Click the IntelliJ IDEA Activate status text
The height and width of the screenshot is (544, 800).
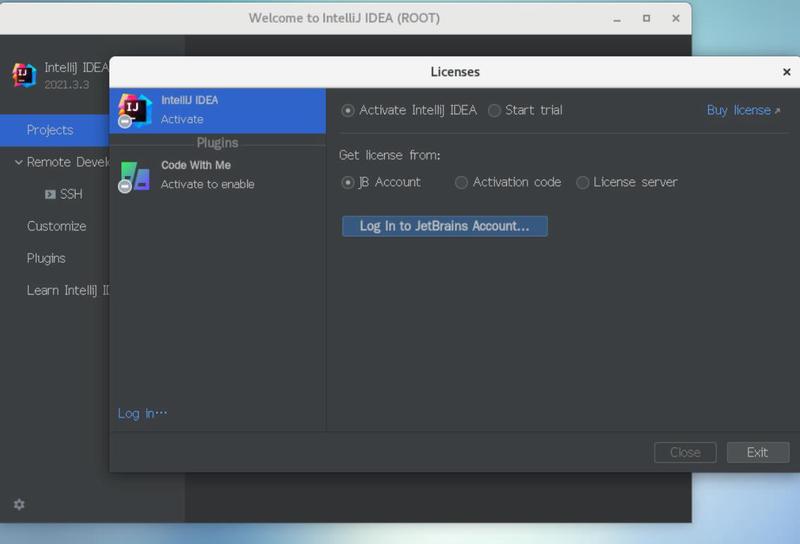tap(182, 119)
